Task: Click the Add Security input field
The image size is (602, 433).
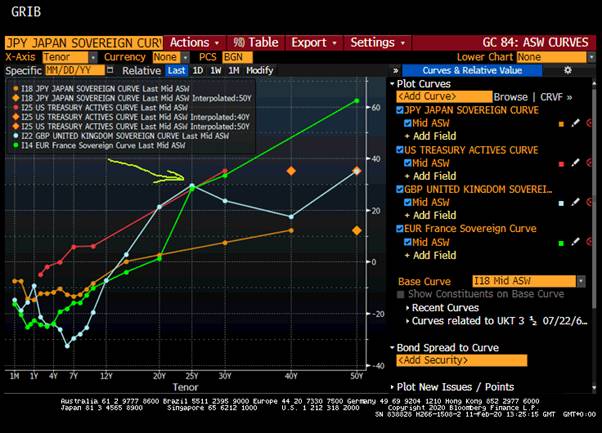Action: (x=462, y=360)
